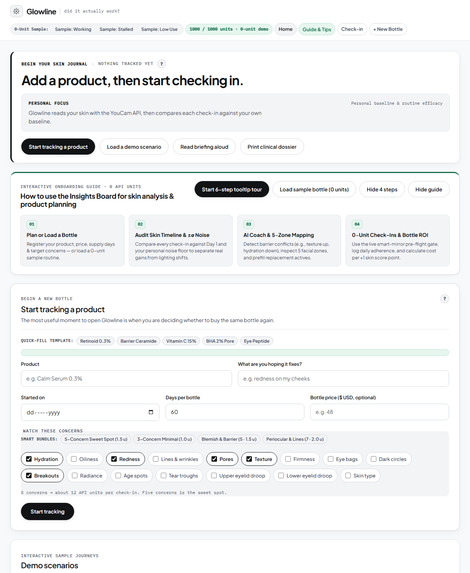Click the 01 step badge on Plan or Load a Bottle
Screen dimensions: 470x573
[32, 224]
